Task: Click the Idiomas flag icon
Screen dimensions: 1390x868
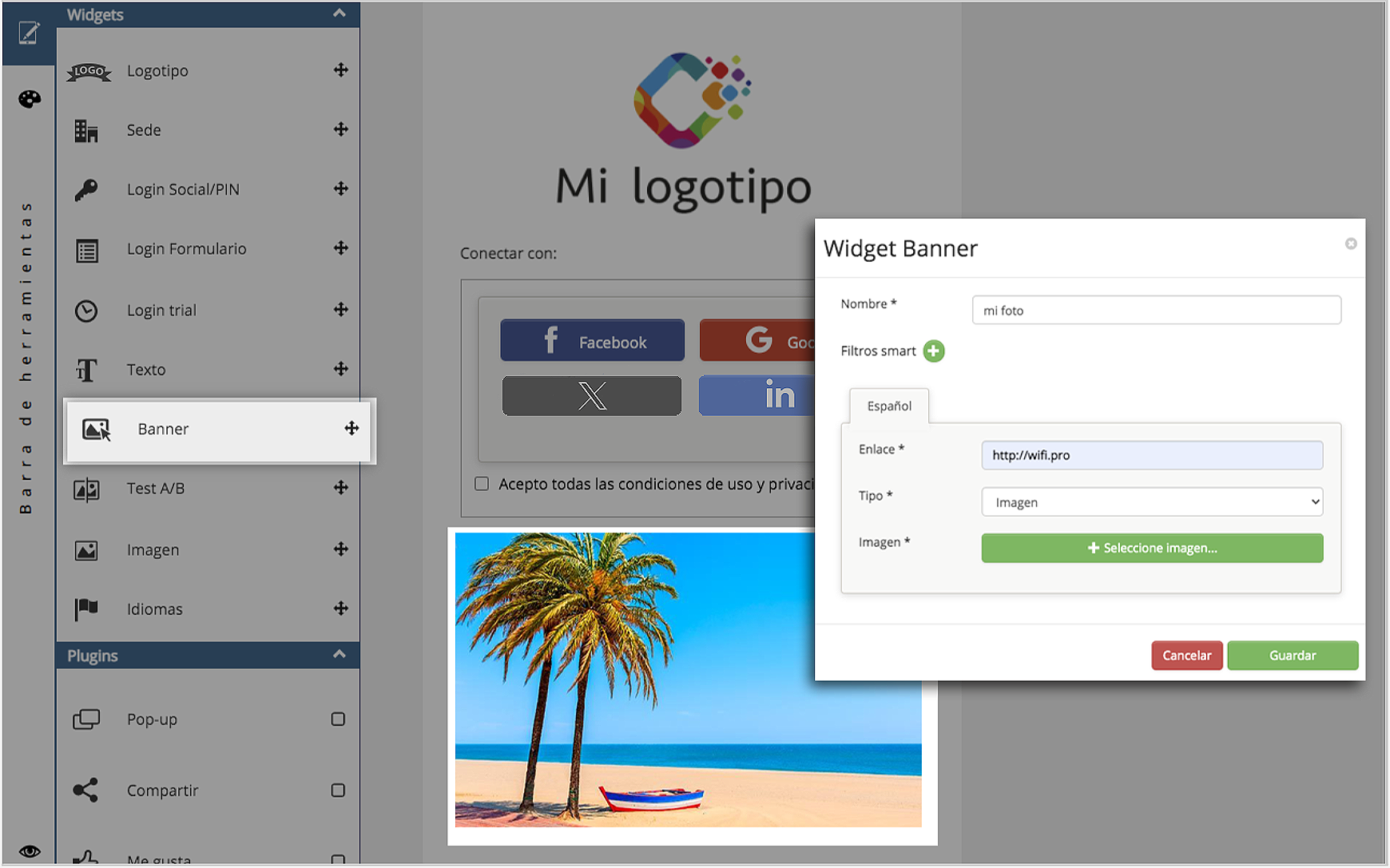Action: (86, 609)
